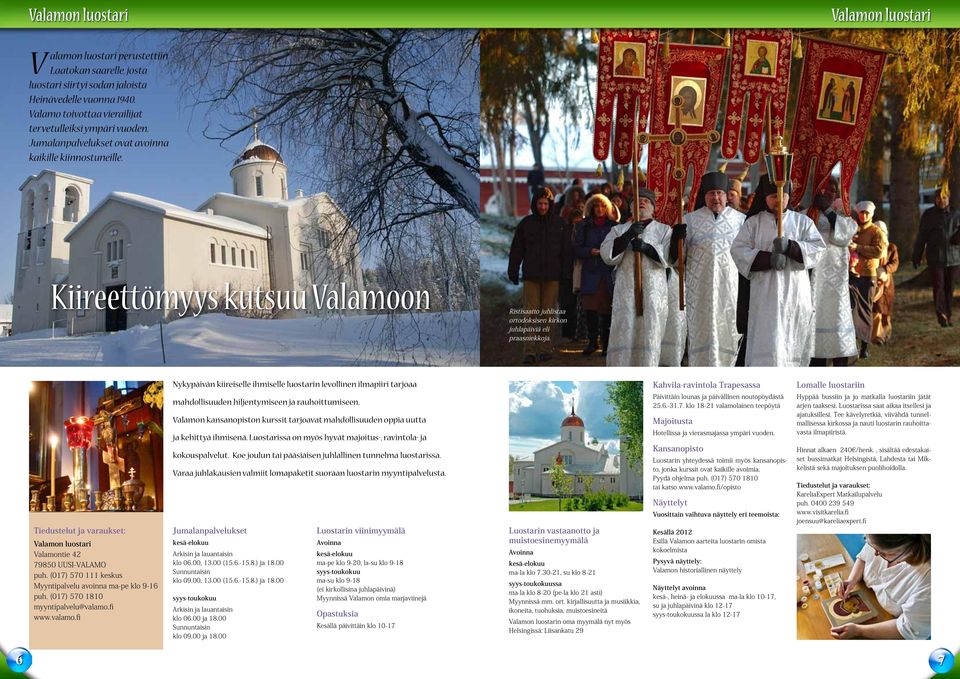Click the myyntipalvelu@valamo.fi email address
Viewport: 960px width, 679px height.
(73, 607)
